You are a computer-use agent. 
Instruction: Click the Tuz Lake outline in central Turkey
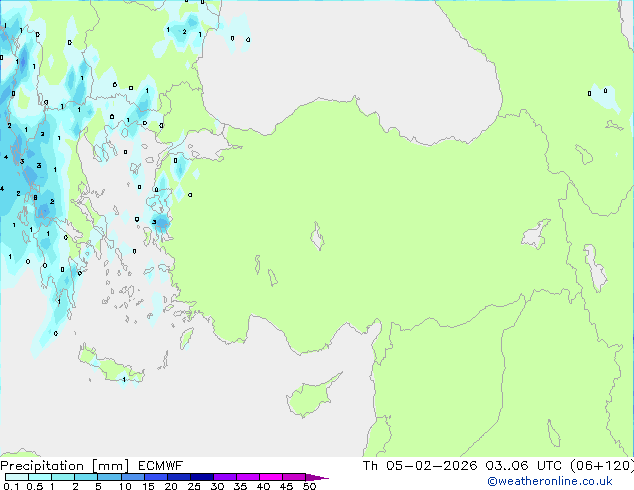click(318, 238)
